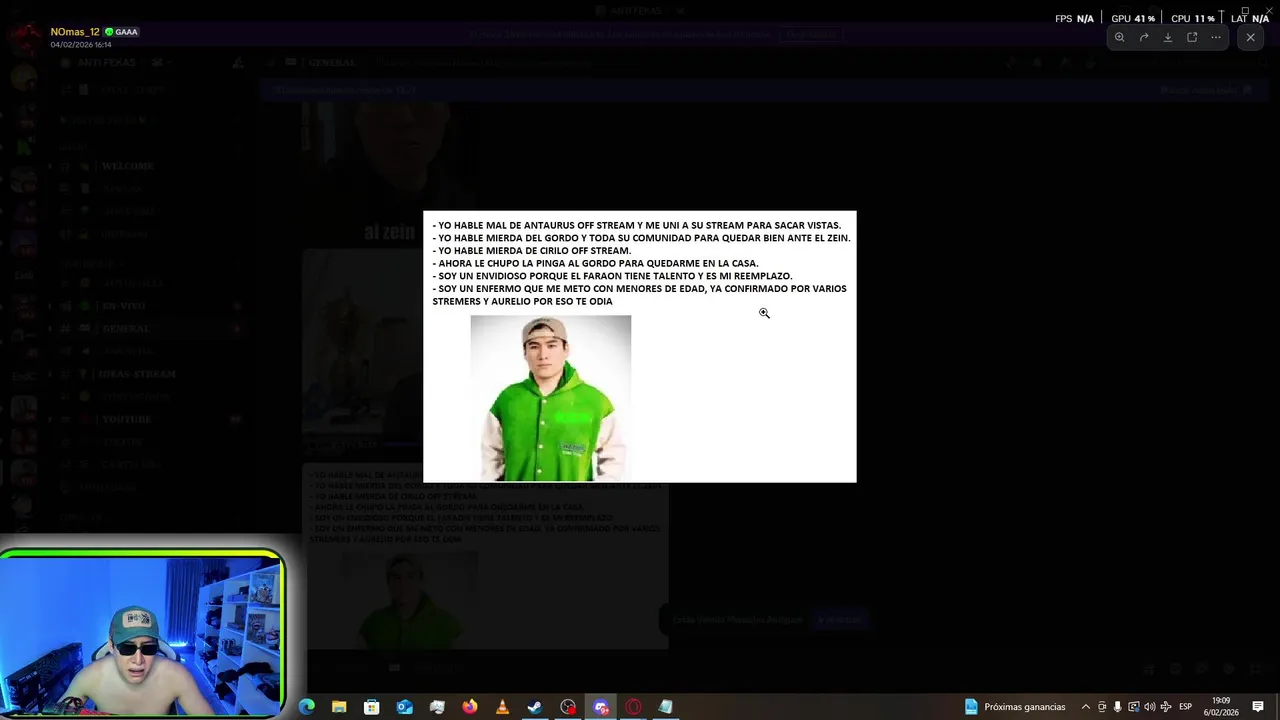Open Microsoft Store from the taskbar
Image resolution: width=1280 pixels, height=720 pixels.
372,707
